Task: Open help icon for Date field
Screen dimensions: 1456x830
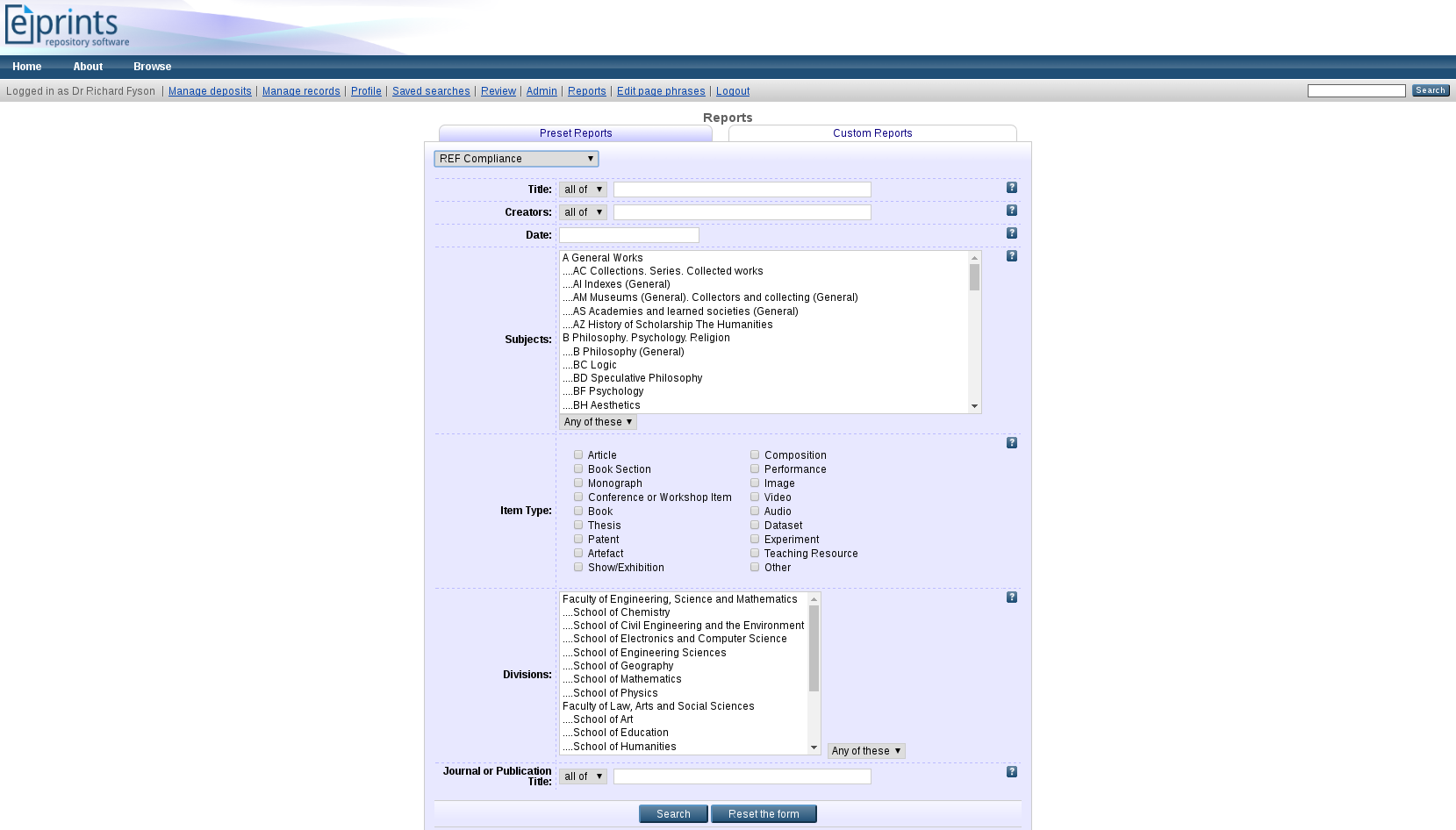Action: click(1011, 233)
